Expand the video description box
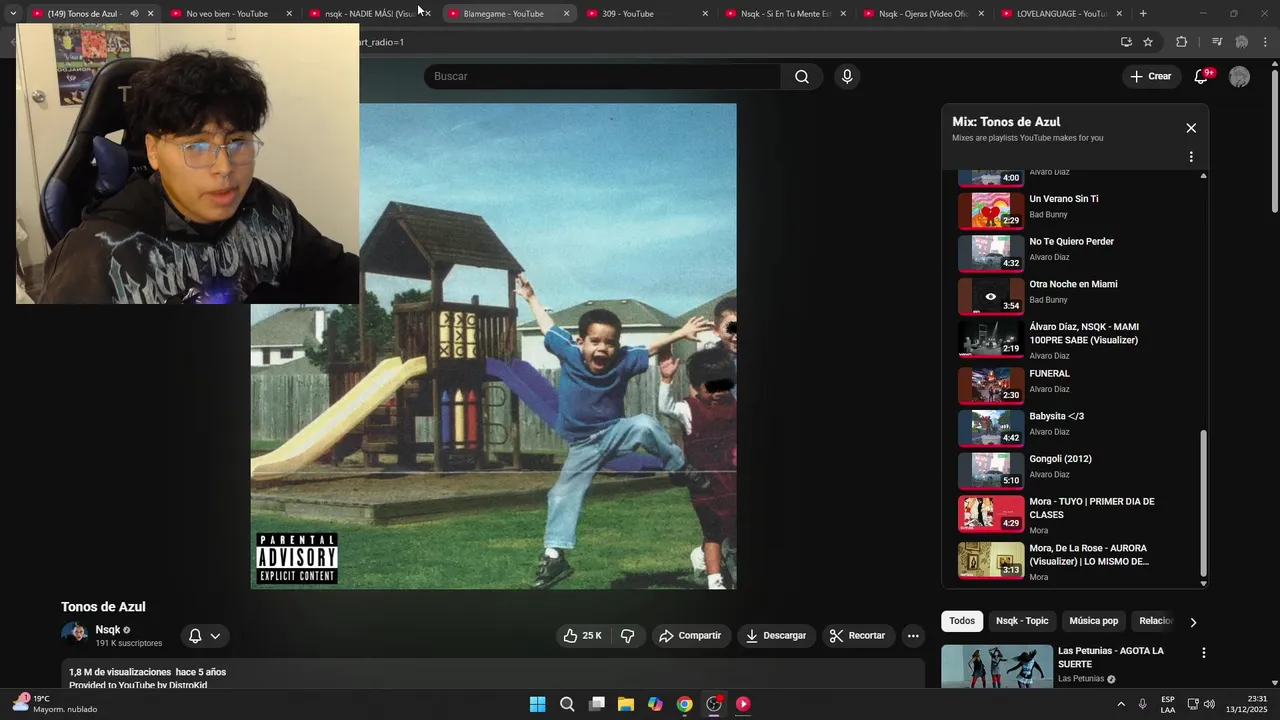The height and width of the screenshot is (720, 1280). [493, 675]
